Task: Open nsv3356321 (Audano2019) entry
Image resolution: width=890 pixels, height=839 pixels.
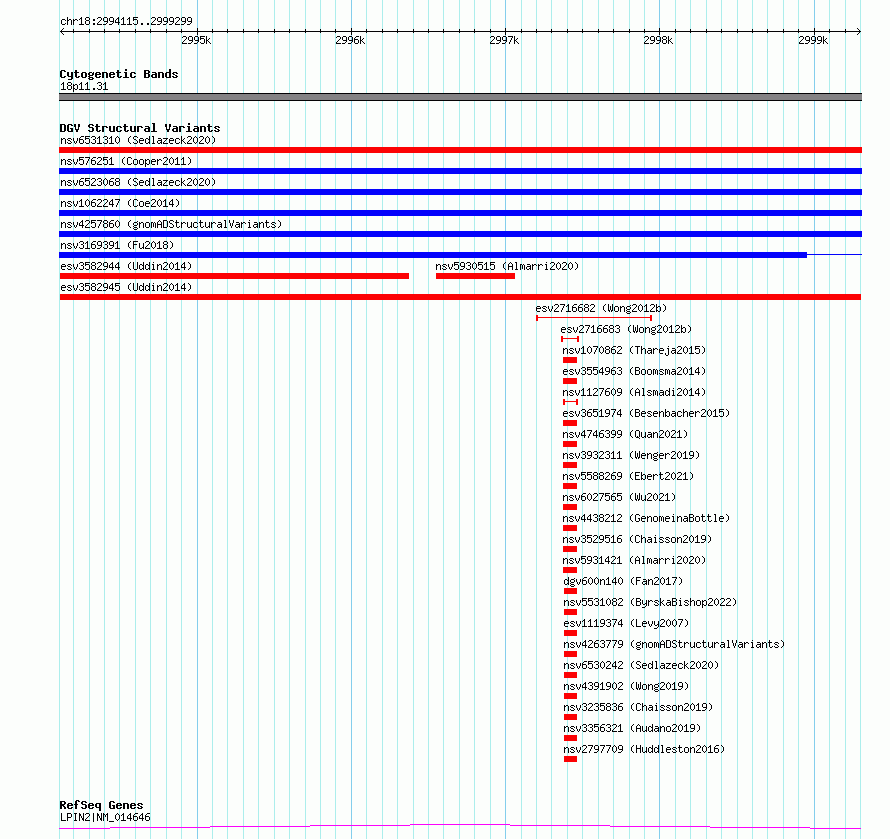Action: (632, 728)
